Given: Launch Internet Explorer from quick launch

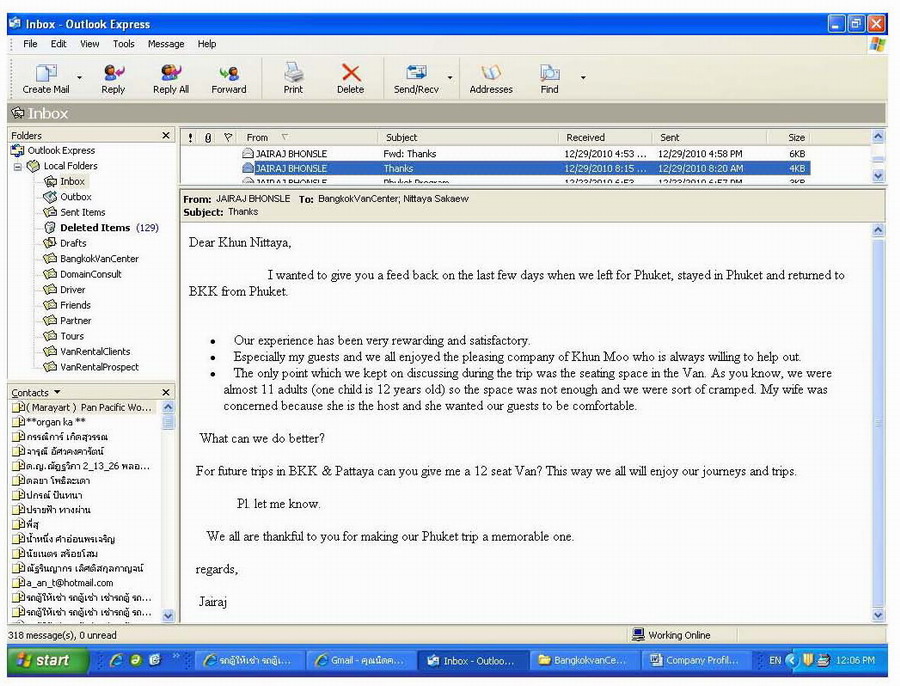Looking at the screenshot, I should [x=117, y=660].
